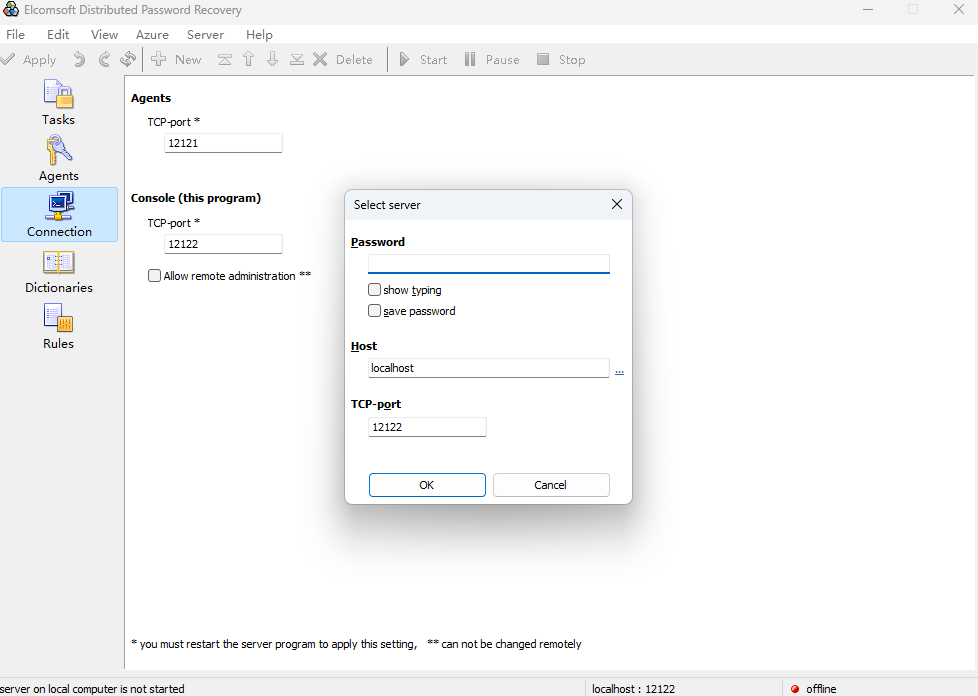Click the 'Console (this program)' heading
The width and height of the screenshot is (978, 696).
tap(196, 198)
